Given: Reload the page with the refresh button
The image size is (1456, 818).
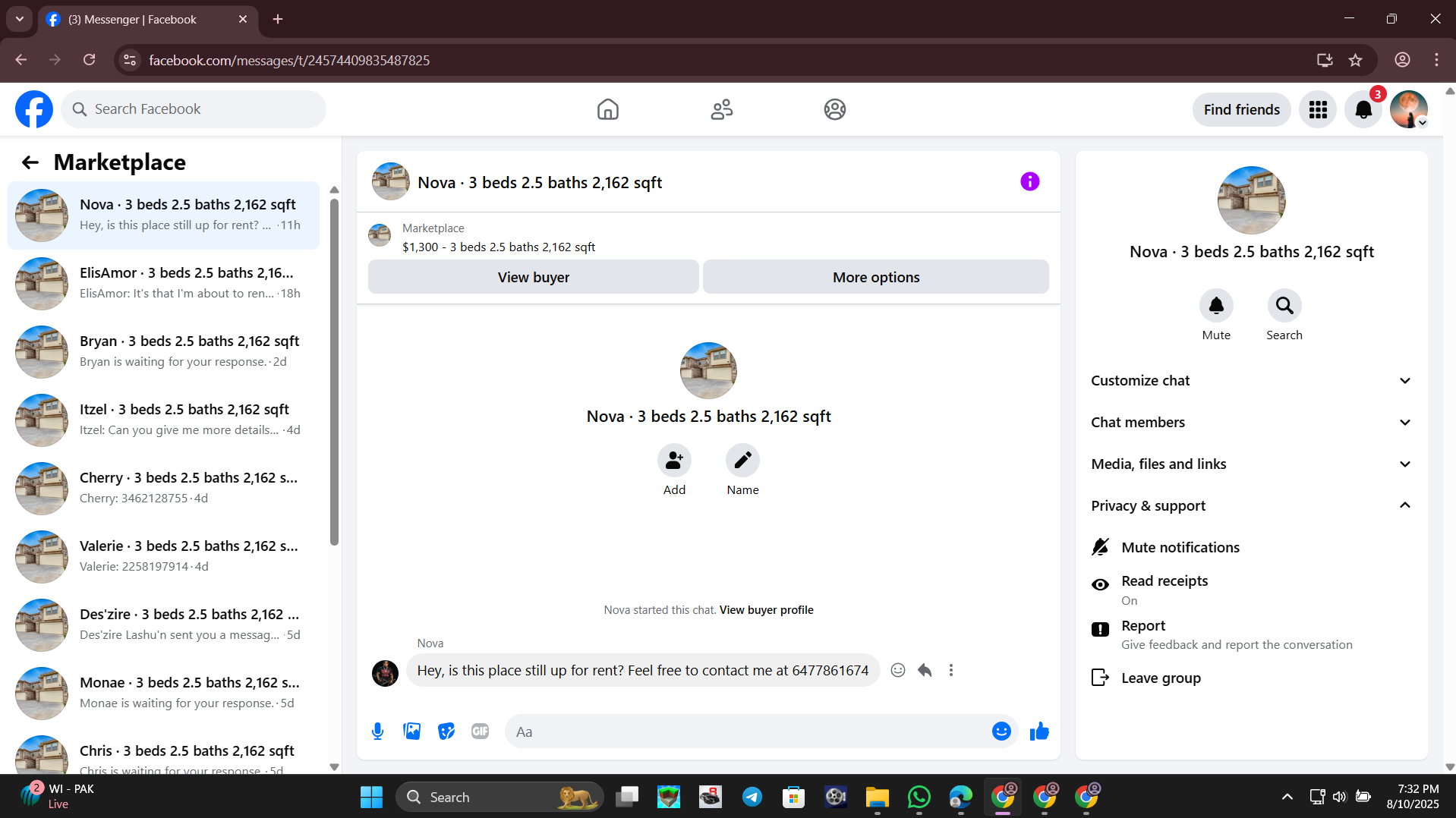Looking at the screenshot, I should click(90, 60).
